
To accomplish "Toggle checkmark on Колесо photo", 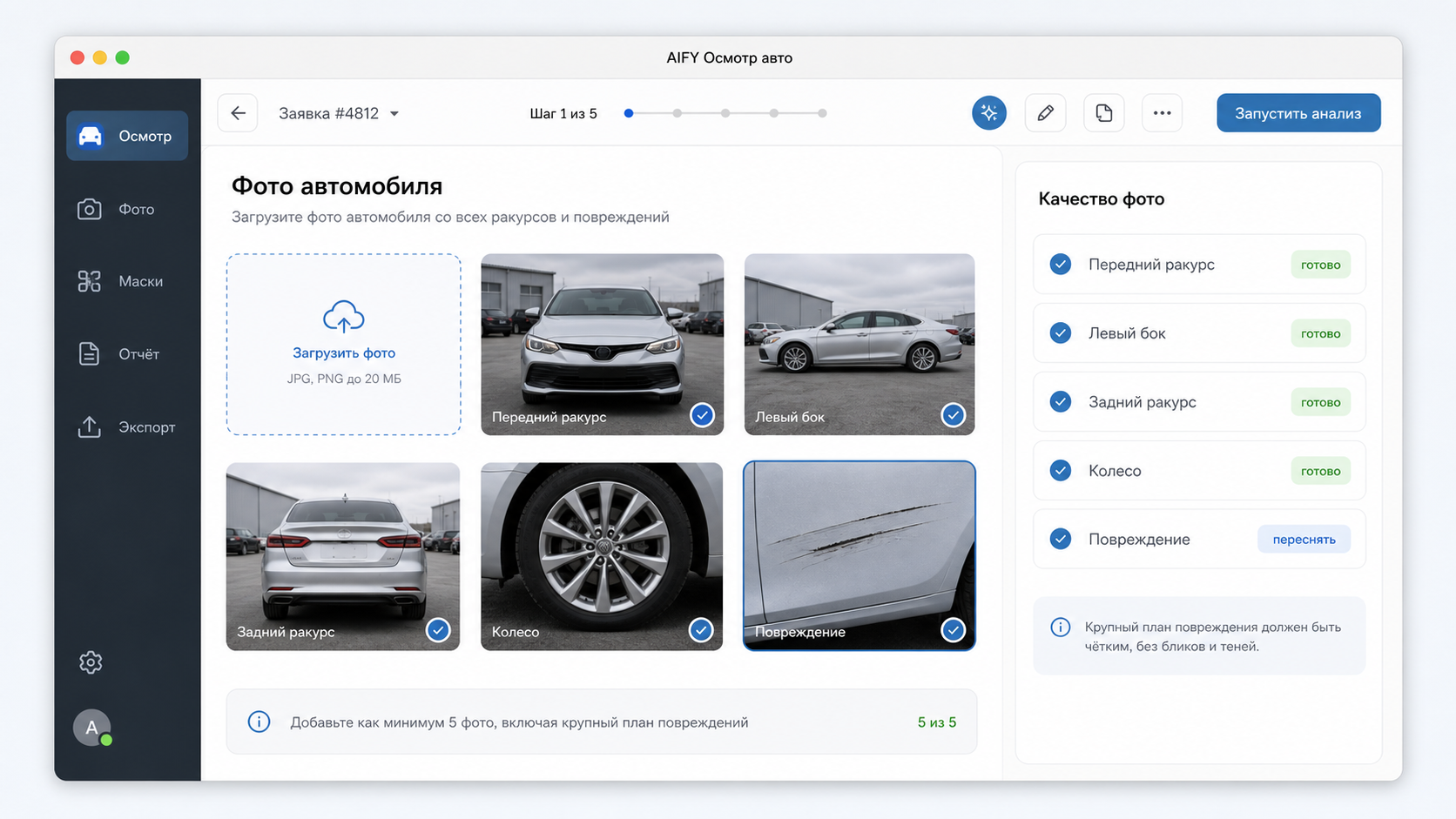I will [x=700, y=630].
